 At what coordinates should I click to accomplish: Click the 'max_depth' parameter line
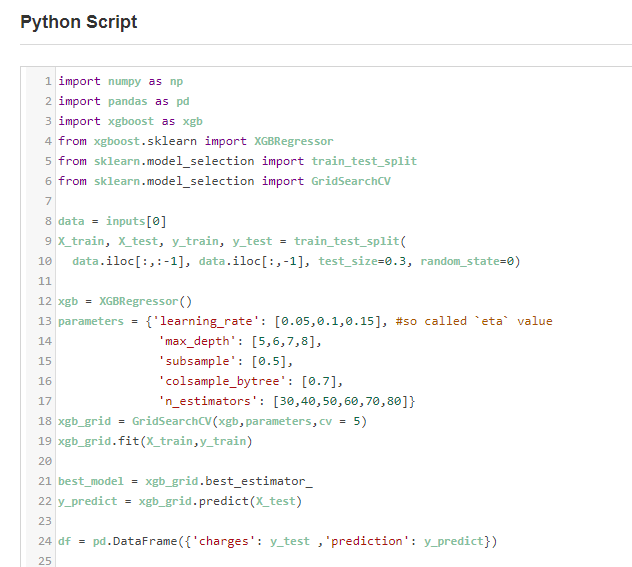[240, 341]
